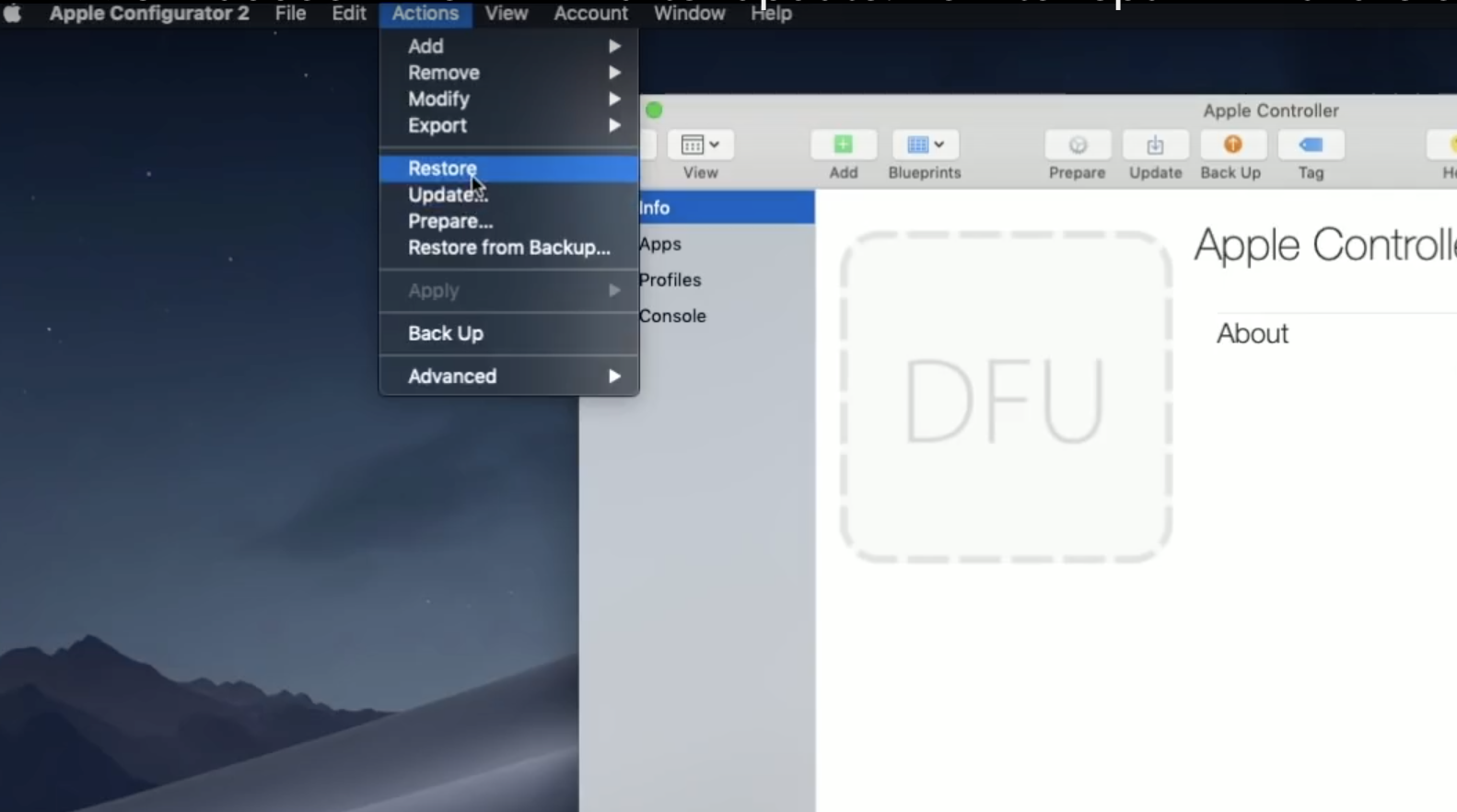Choose Restore from Backup... menu item
The image size is (1457, 812).
509,248
